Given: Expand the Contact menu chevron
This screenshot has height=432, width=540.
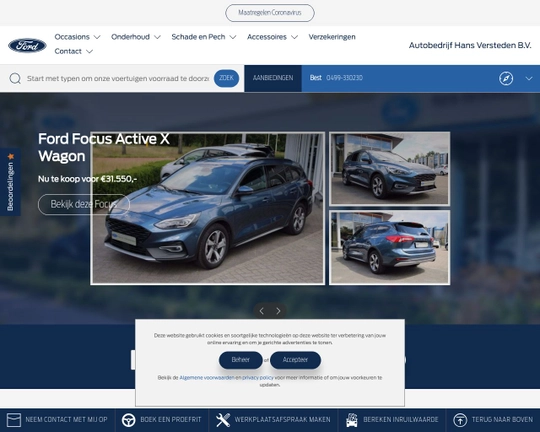Looking at the screenshot, I should click(x=89, y=51).
